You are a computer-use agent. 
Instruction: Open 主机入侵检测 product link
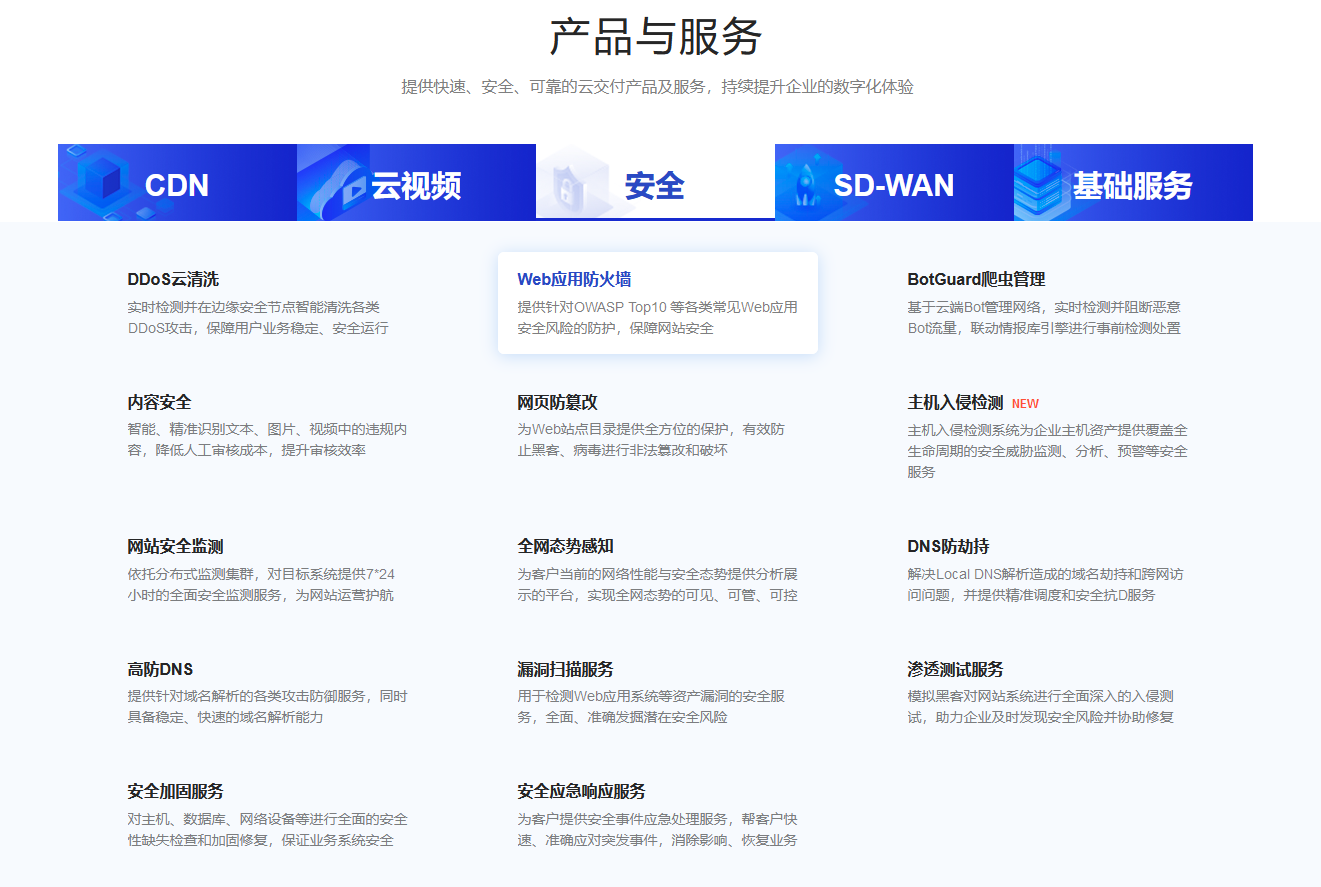point(955,402)
